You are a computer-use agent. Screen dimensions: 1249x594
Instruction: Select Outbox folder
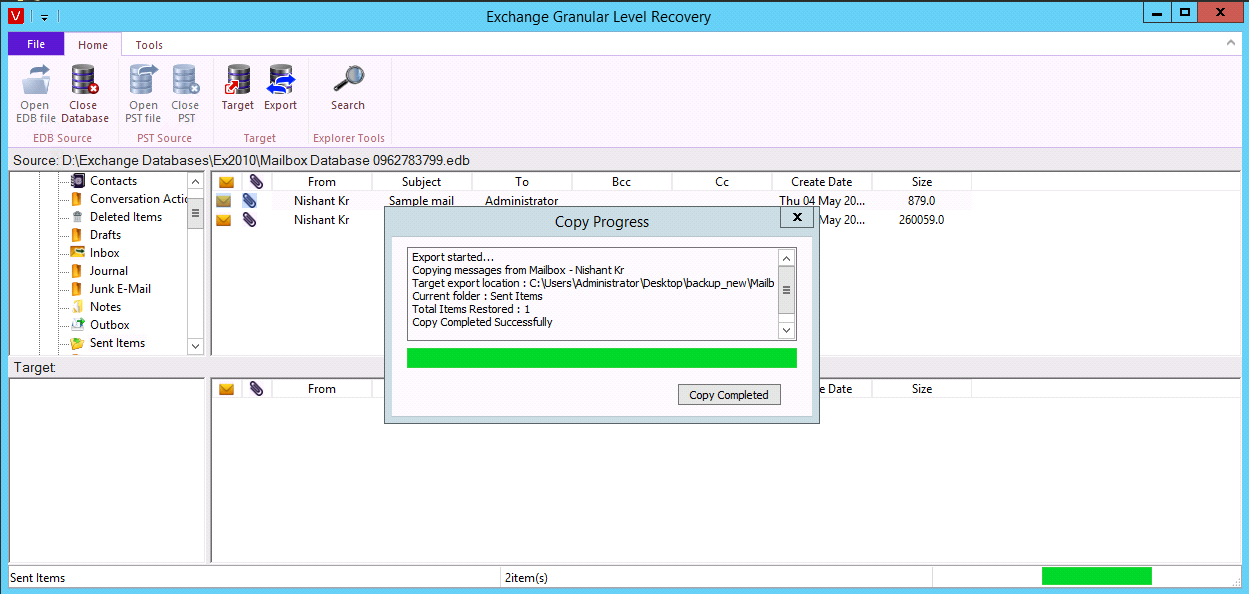[110, 325]
